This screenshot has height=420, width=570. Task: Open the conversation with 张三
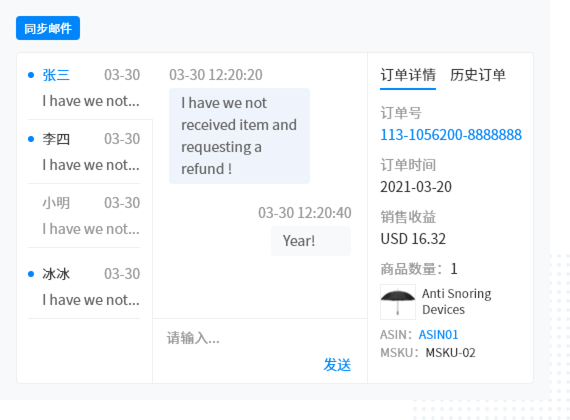tap(84, 87)
